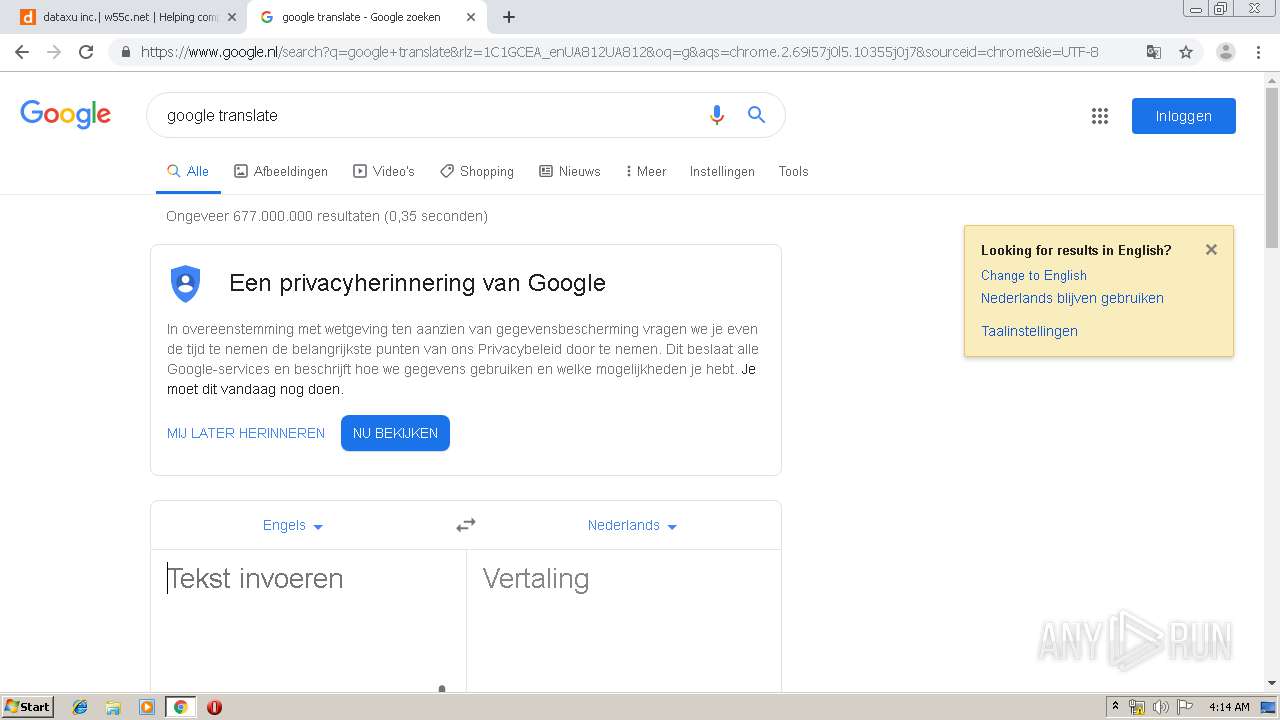1280x720 pixels.
Task: Open the Windows Start button
Action: [27, 706]
